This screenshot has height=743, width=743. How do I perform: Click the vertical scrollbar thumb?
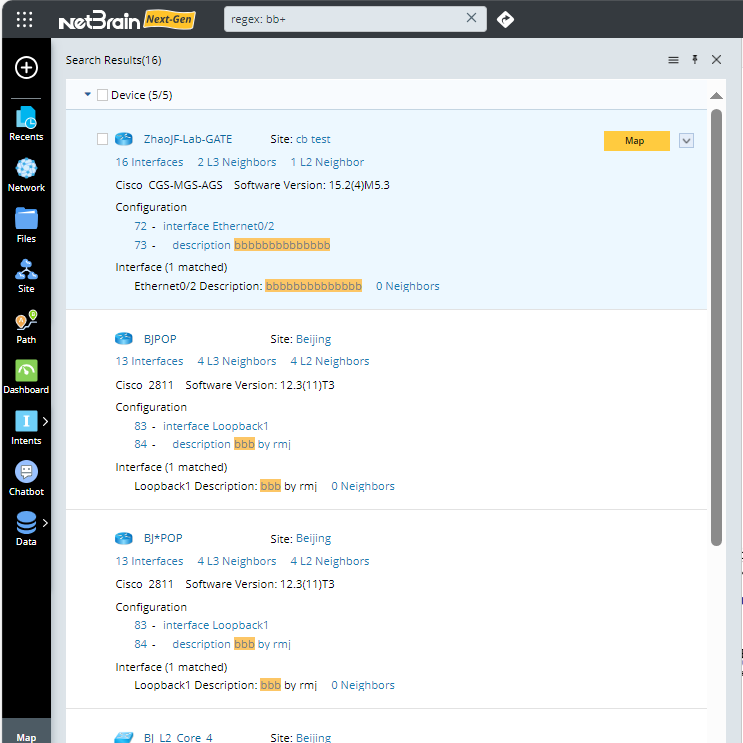716,327
